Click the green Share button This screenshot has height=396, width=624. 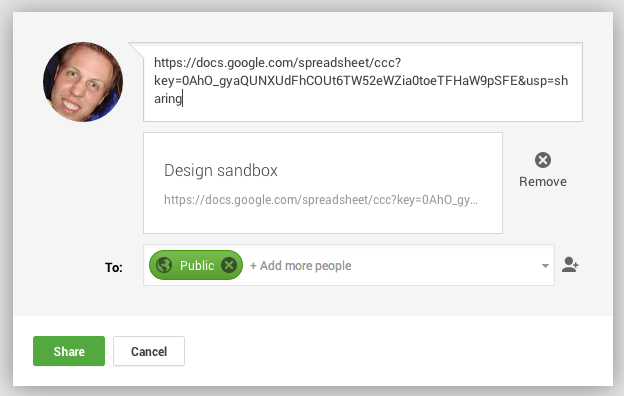(x=69, y=351)
